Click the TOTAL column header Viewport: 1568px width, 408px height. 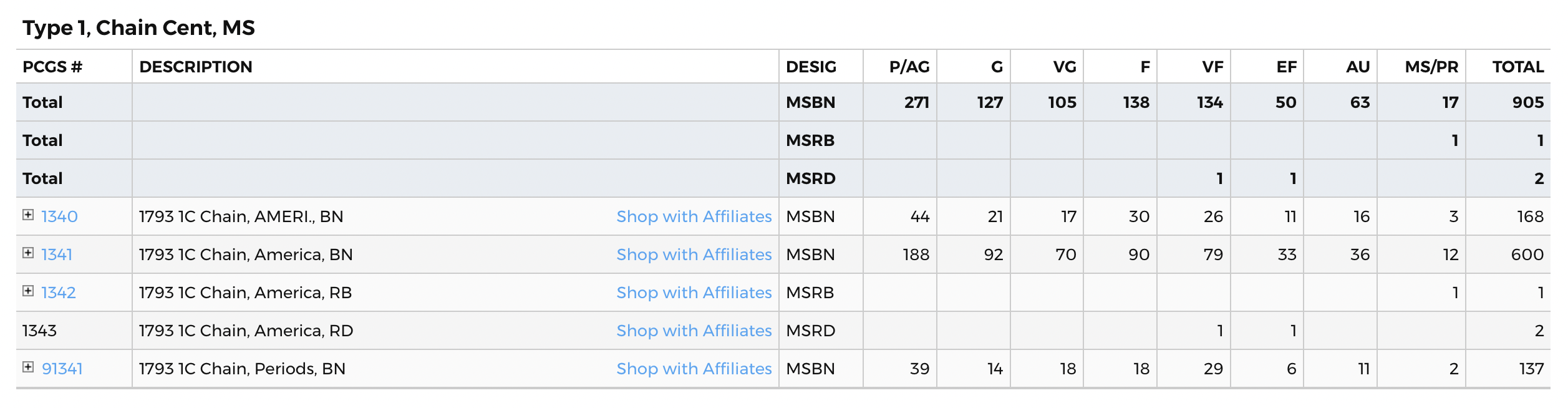1517,67
